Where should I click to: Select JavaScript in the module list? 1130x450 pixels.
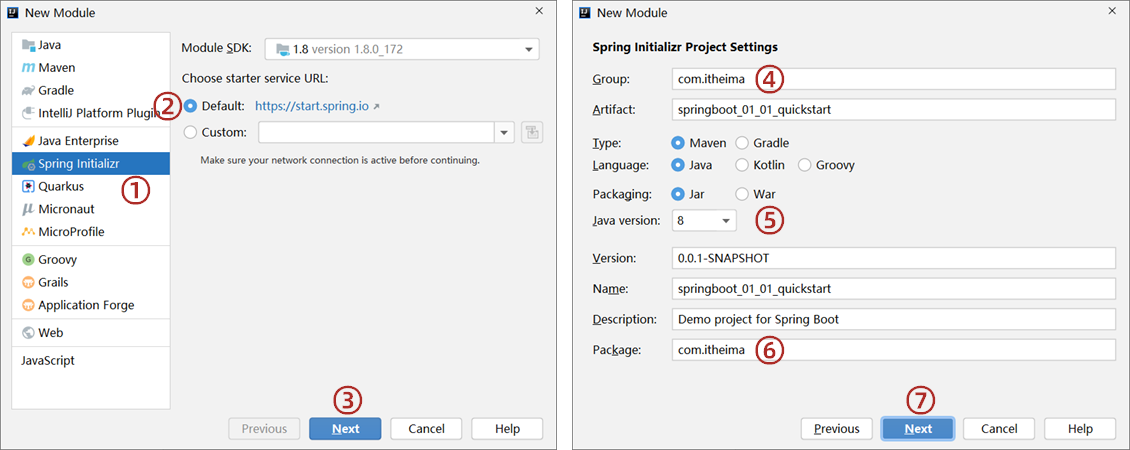48,360
